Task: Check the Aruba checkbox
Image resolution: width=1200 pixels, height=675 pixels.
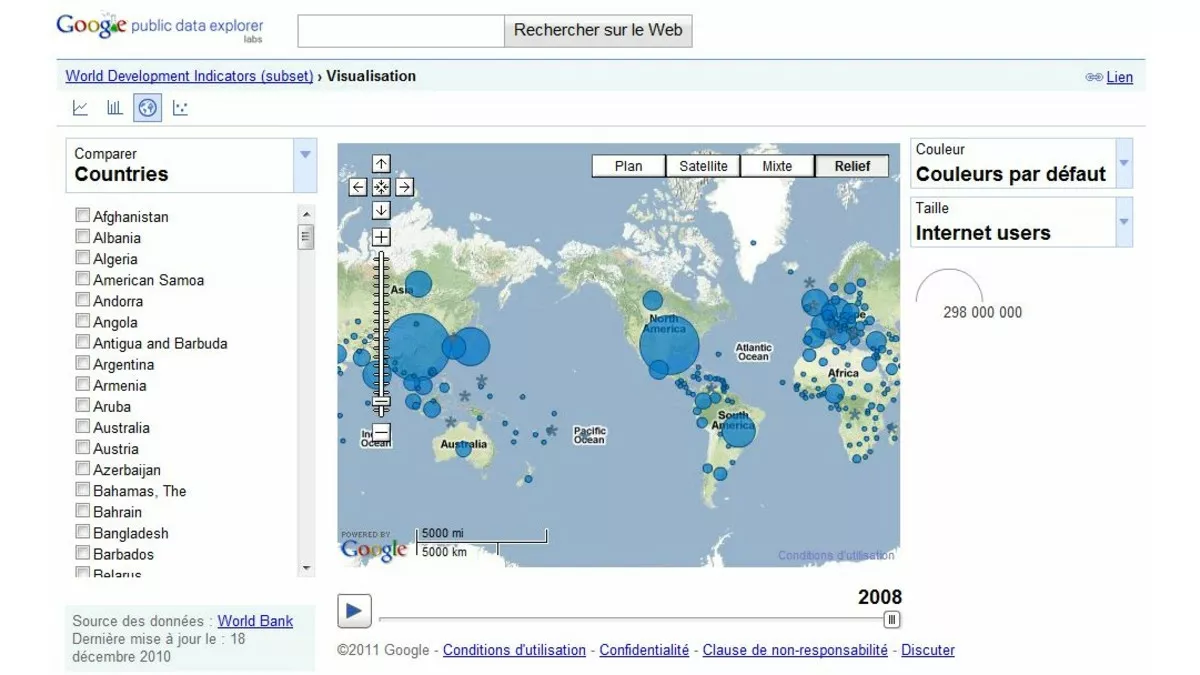Action: 83,405
